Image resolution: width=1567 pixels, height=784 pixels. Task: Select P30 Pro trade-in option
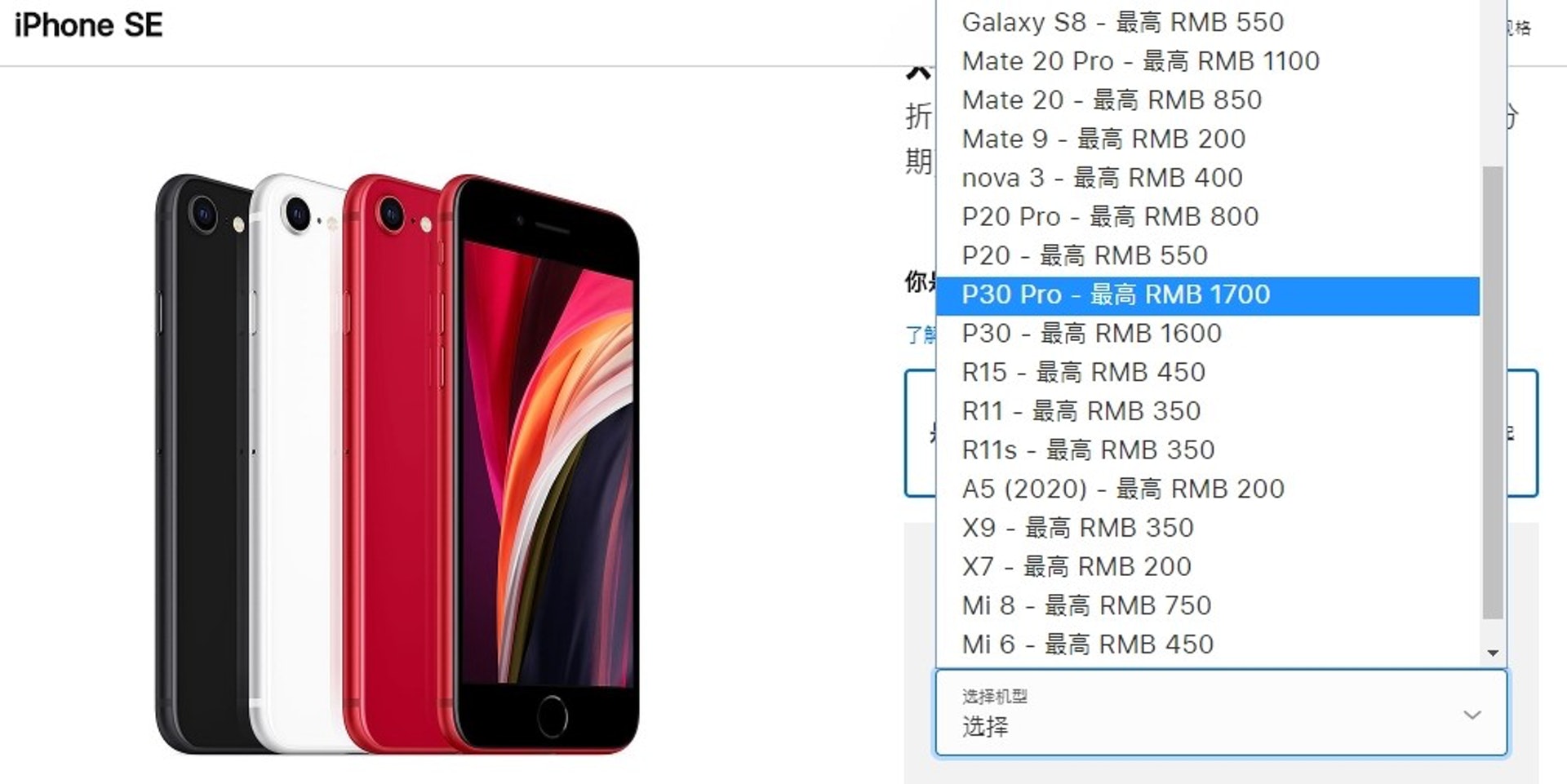(1208, 295)
